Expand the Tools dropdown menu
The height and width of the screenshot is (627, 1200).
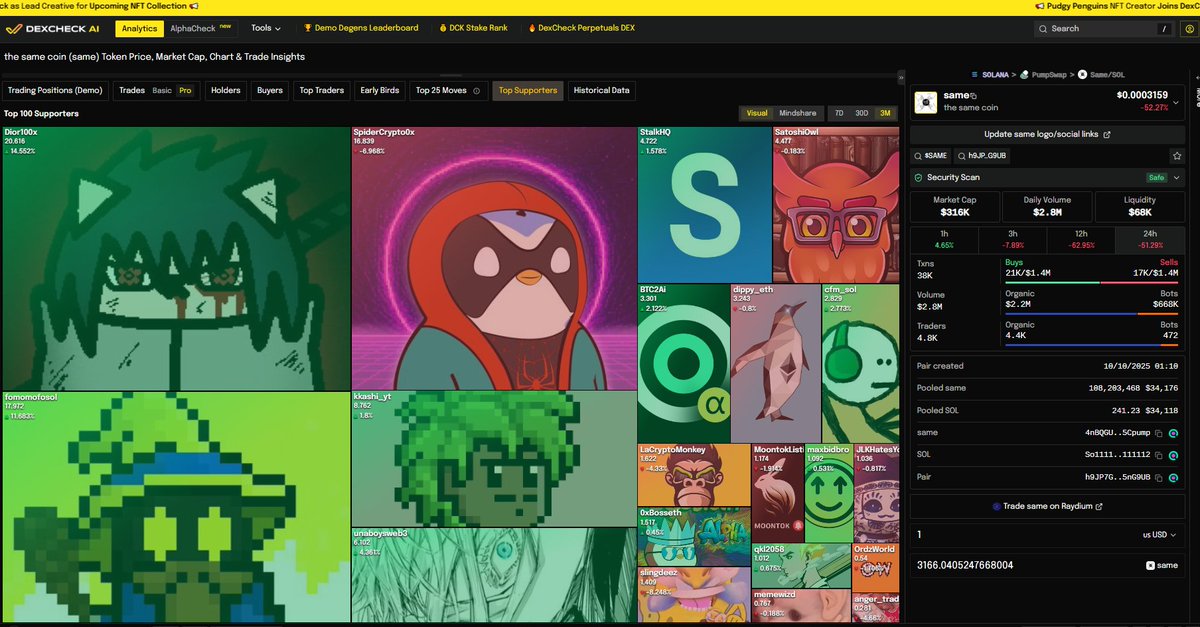[266, 29]
